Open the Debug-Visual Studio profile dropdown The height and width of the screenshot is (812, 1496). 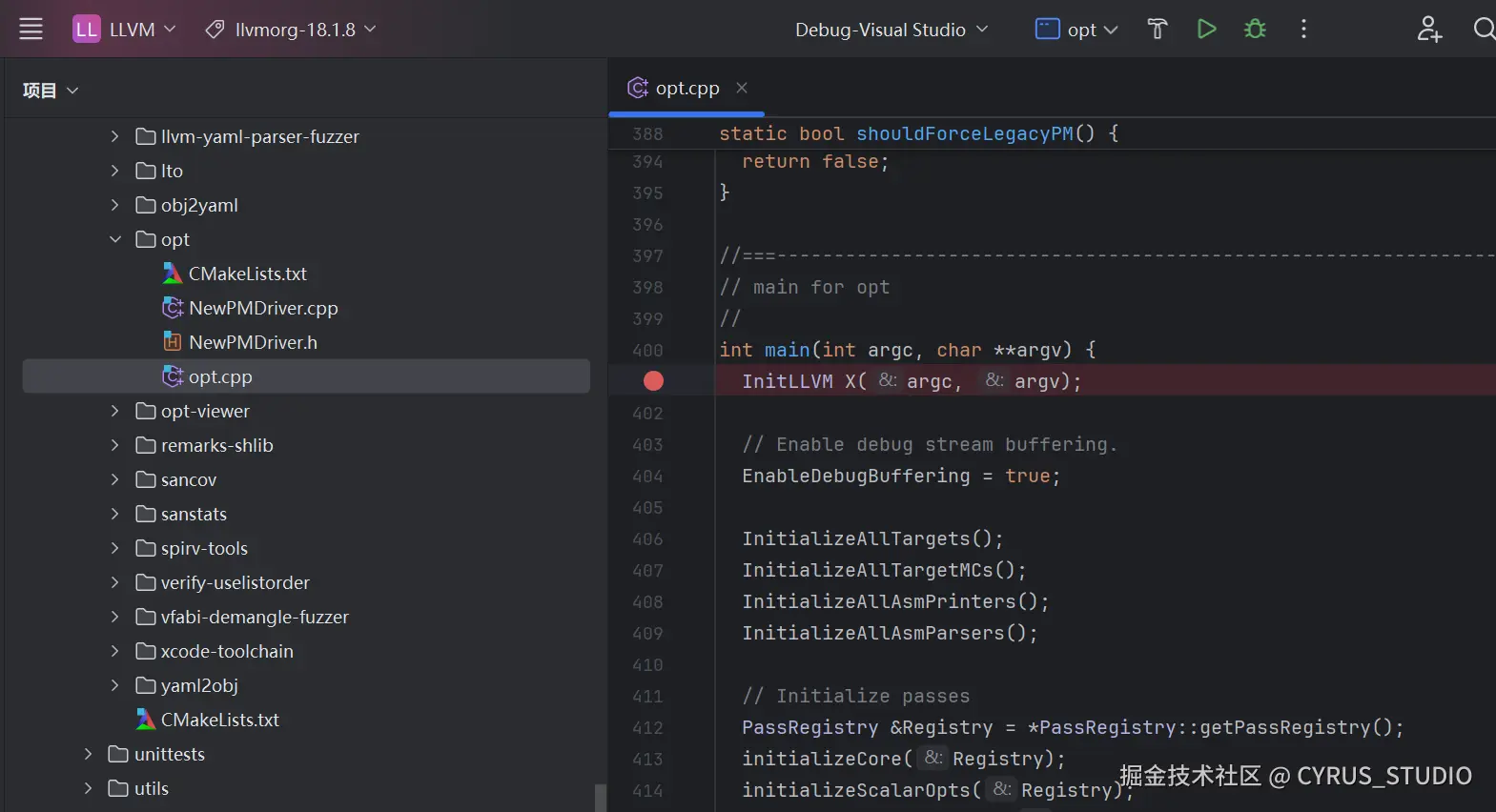coord(891,30)
